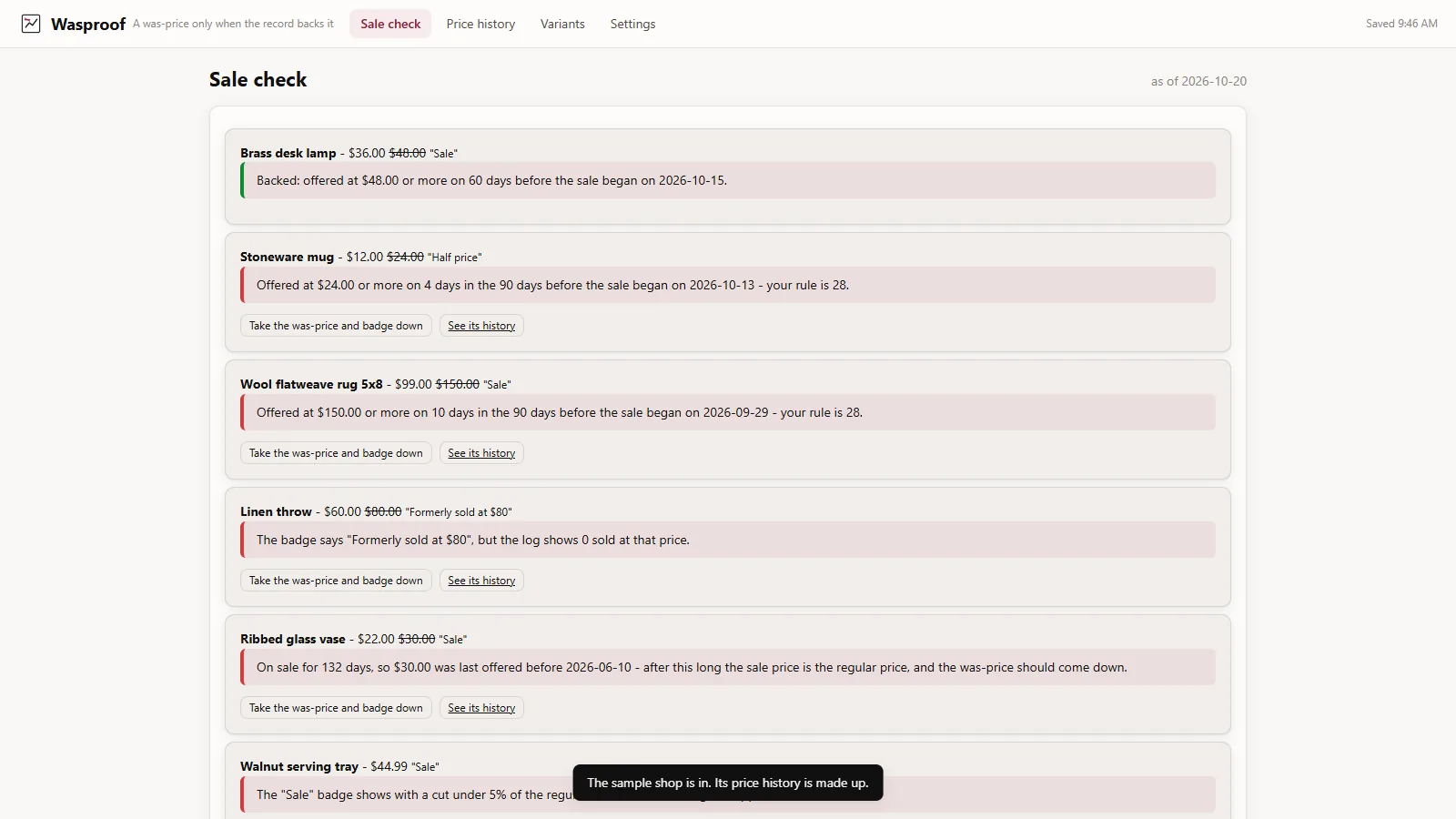See history for the Wool flatweave rug
Screen dimensions: 1456x819
[x=481, y=453]
